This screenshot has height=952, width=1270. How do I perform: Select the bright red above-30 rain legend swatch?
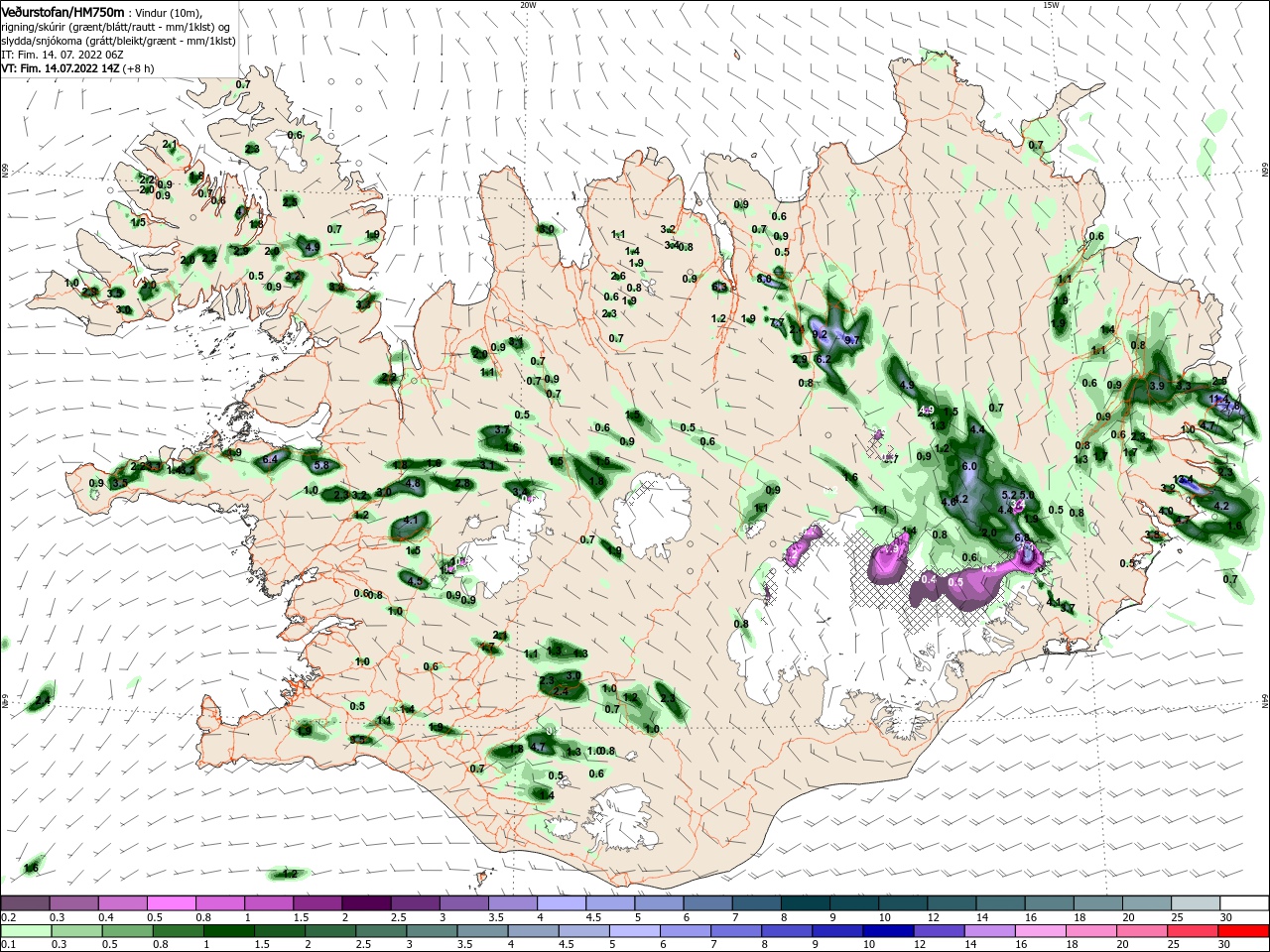[1244, 931]
